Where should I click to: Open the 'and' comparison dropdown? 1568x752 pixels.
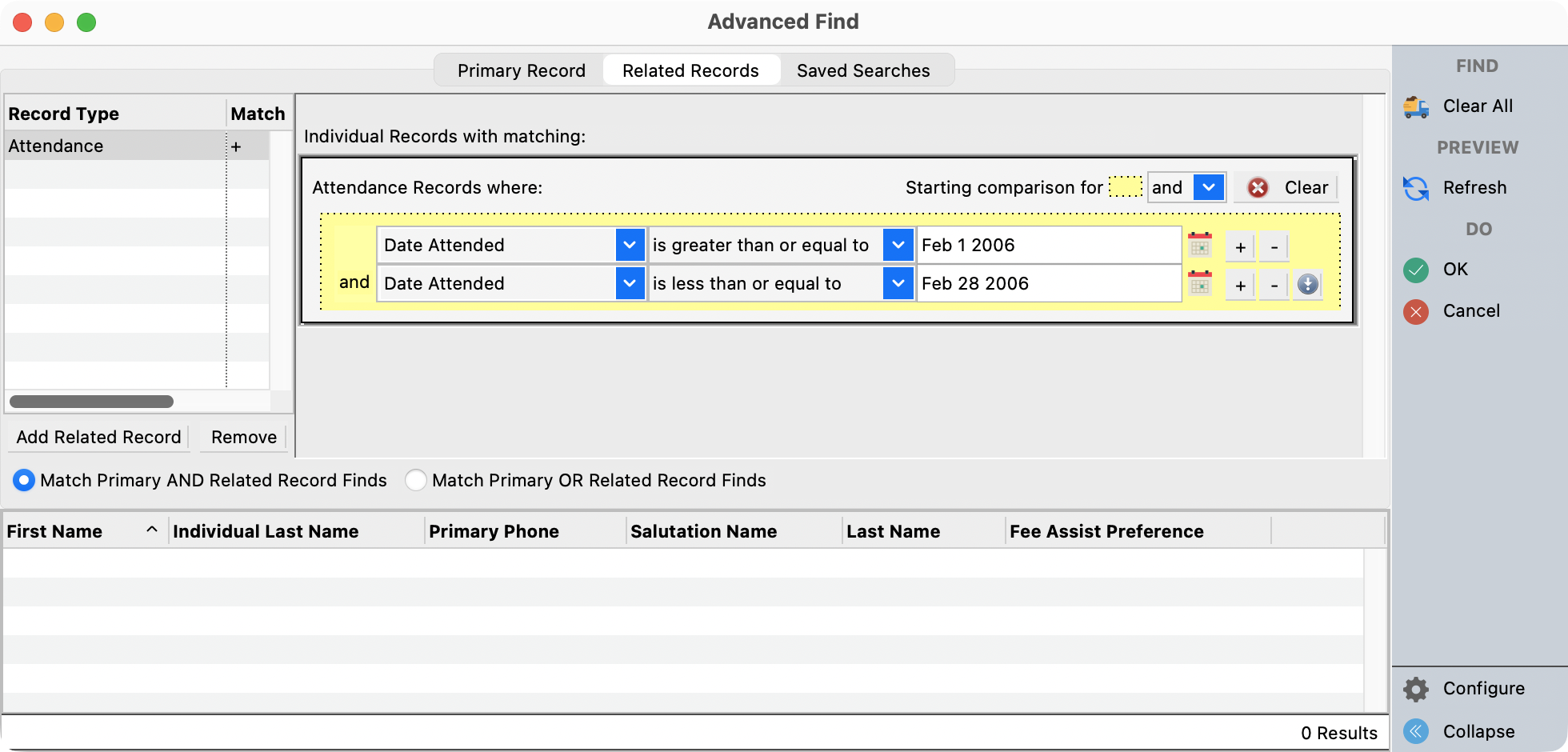click(x=1209, y=187)
